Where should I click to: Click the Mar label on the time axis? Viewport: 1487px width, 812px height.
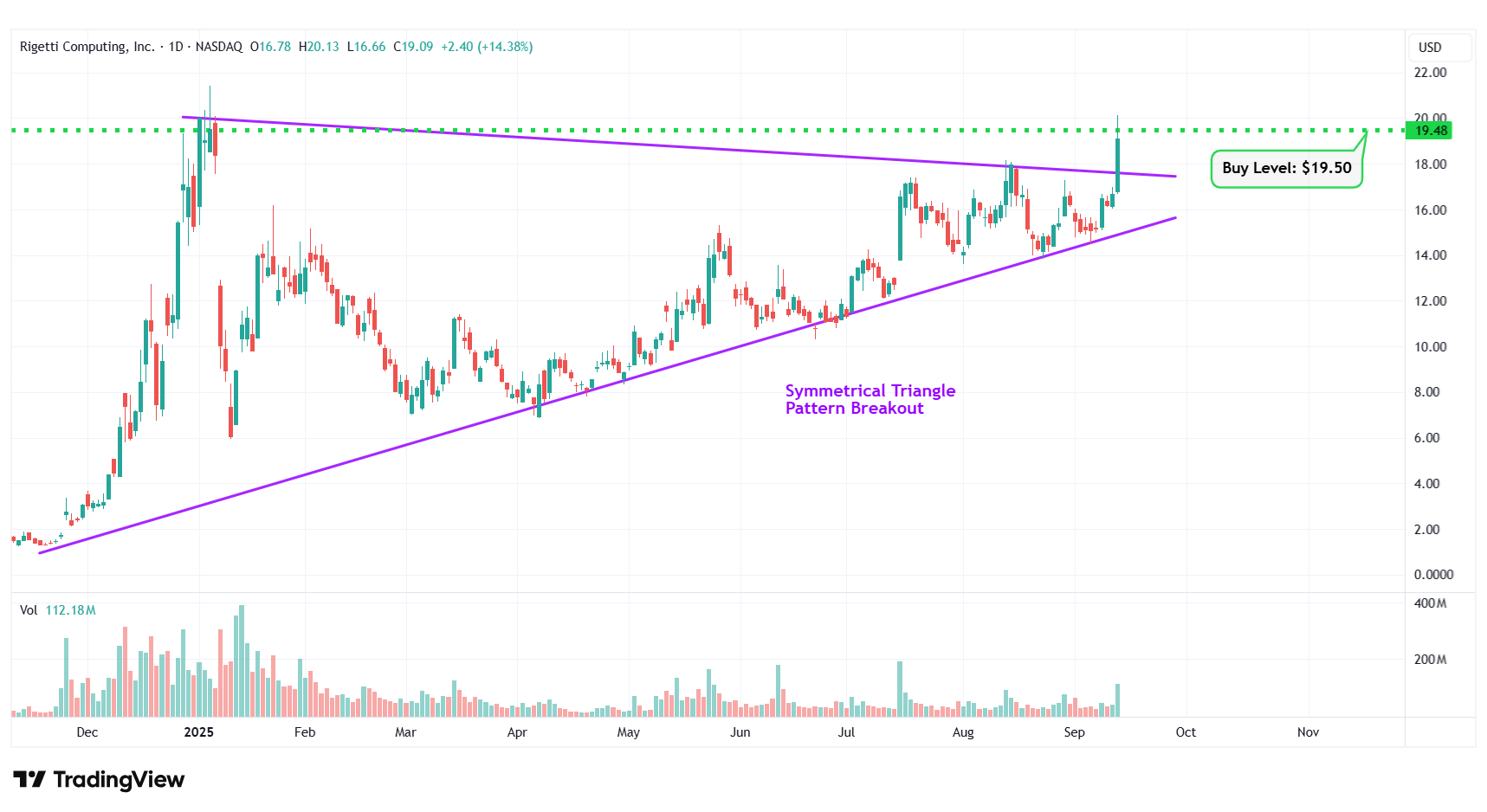[x=405, y=732]
